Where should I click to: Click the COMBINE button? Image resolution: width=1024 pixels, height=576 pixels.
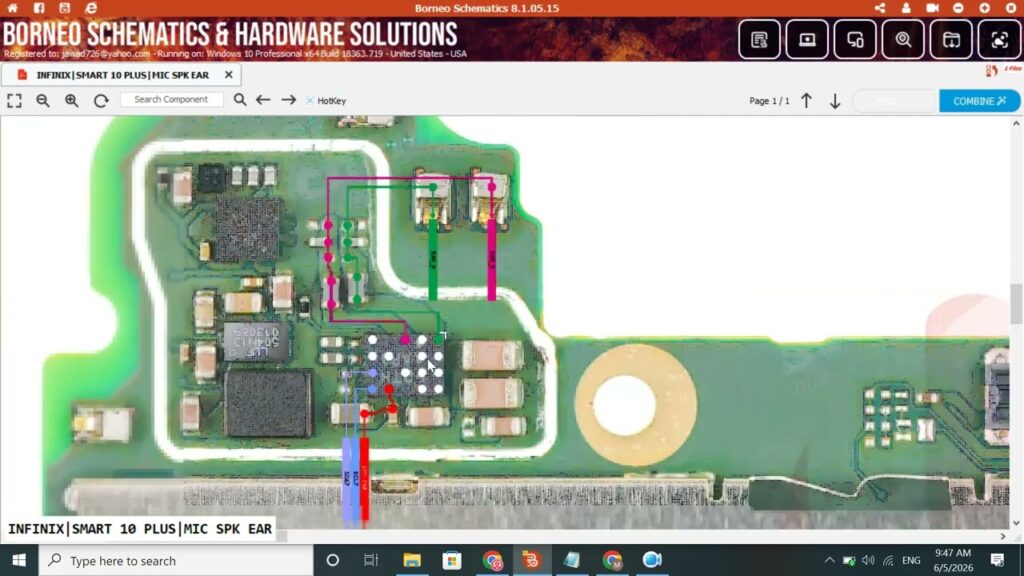point(979,101)
